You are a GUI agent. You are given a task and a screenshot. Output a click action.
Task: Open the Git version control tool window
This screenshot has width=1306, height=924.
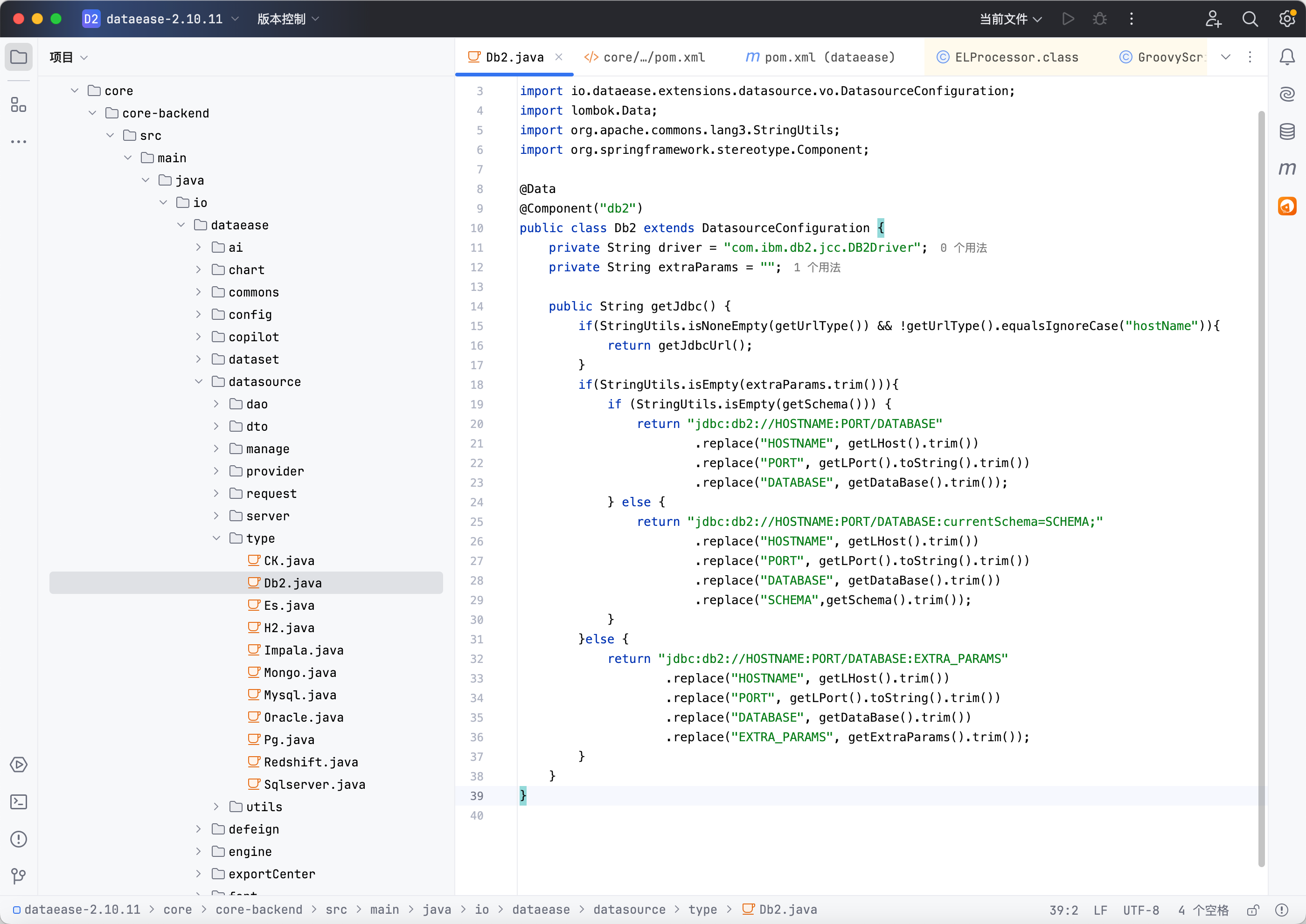pos(19,876)
